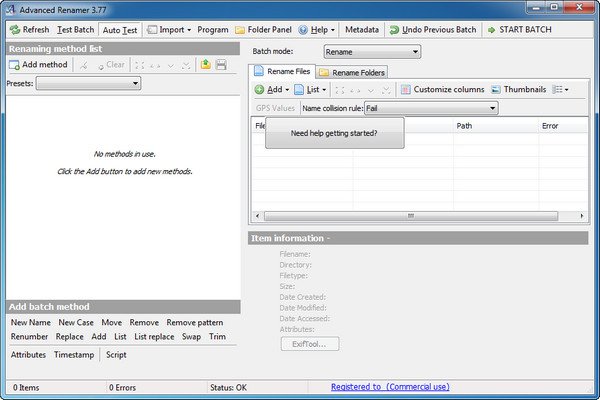Add an Attributes batch method
600x400 pixels.
[28, 355]
